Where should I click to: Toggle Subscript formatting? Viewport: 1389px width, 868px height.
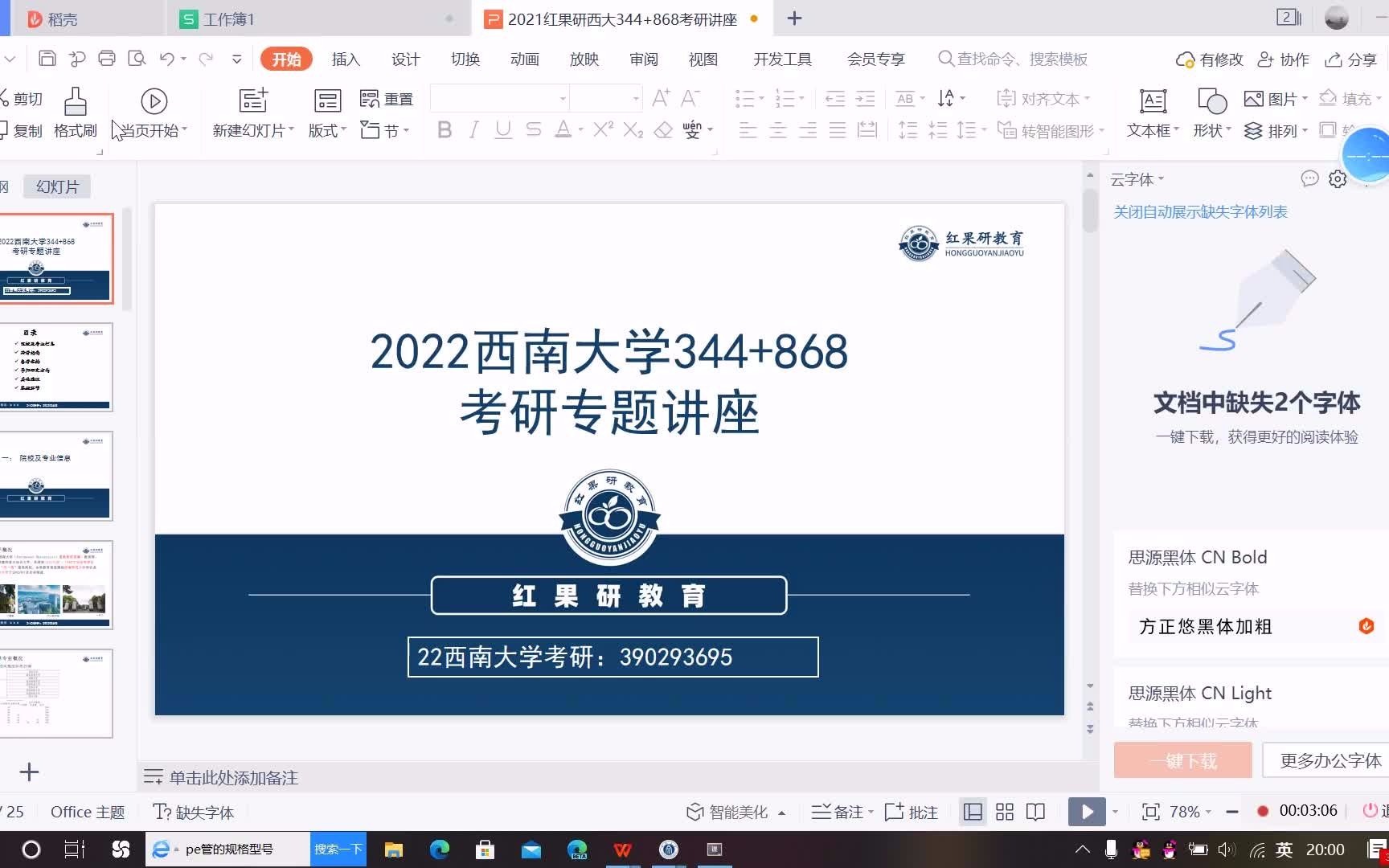pos(633,129)
